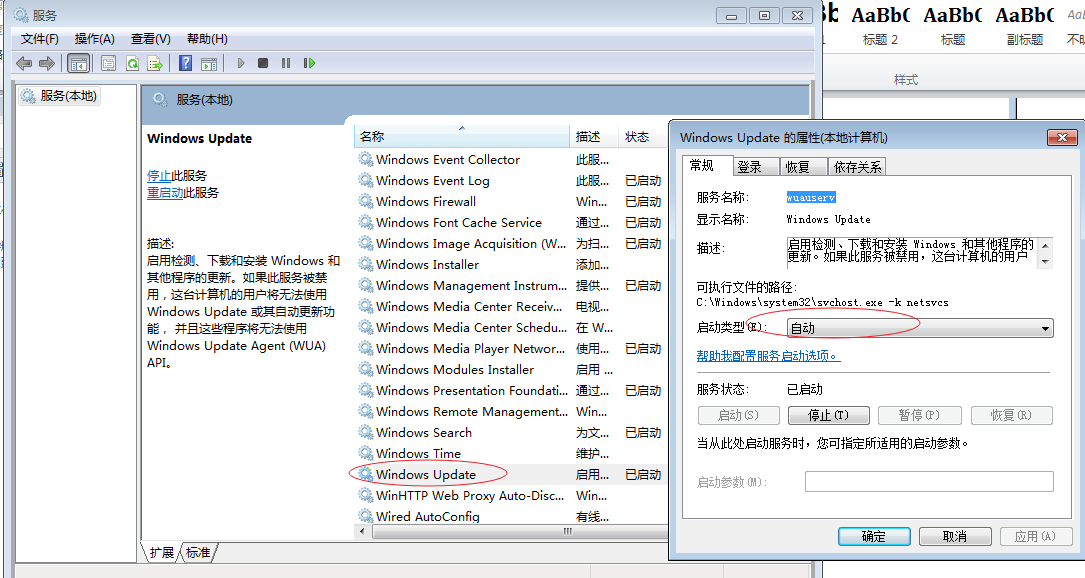Open the 操作(A) menu
This screenshot has width=1085, height=578.
tap(95, 39)
